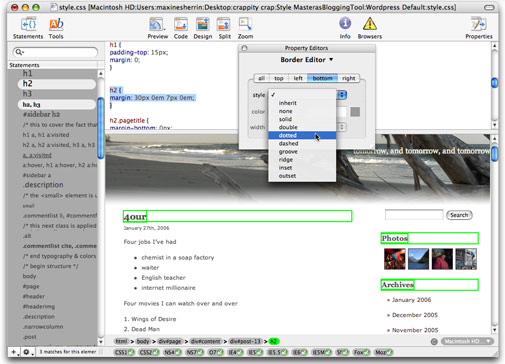Select the 'left' border tab
The height and width of the screenshot is (364, 505).
coord(298,78)
